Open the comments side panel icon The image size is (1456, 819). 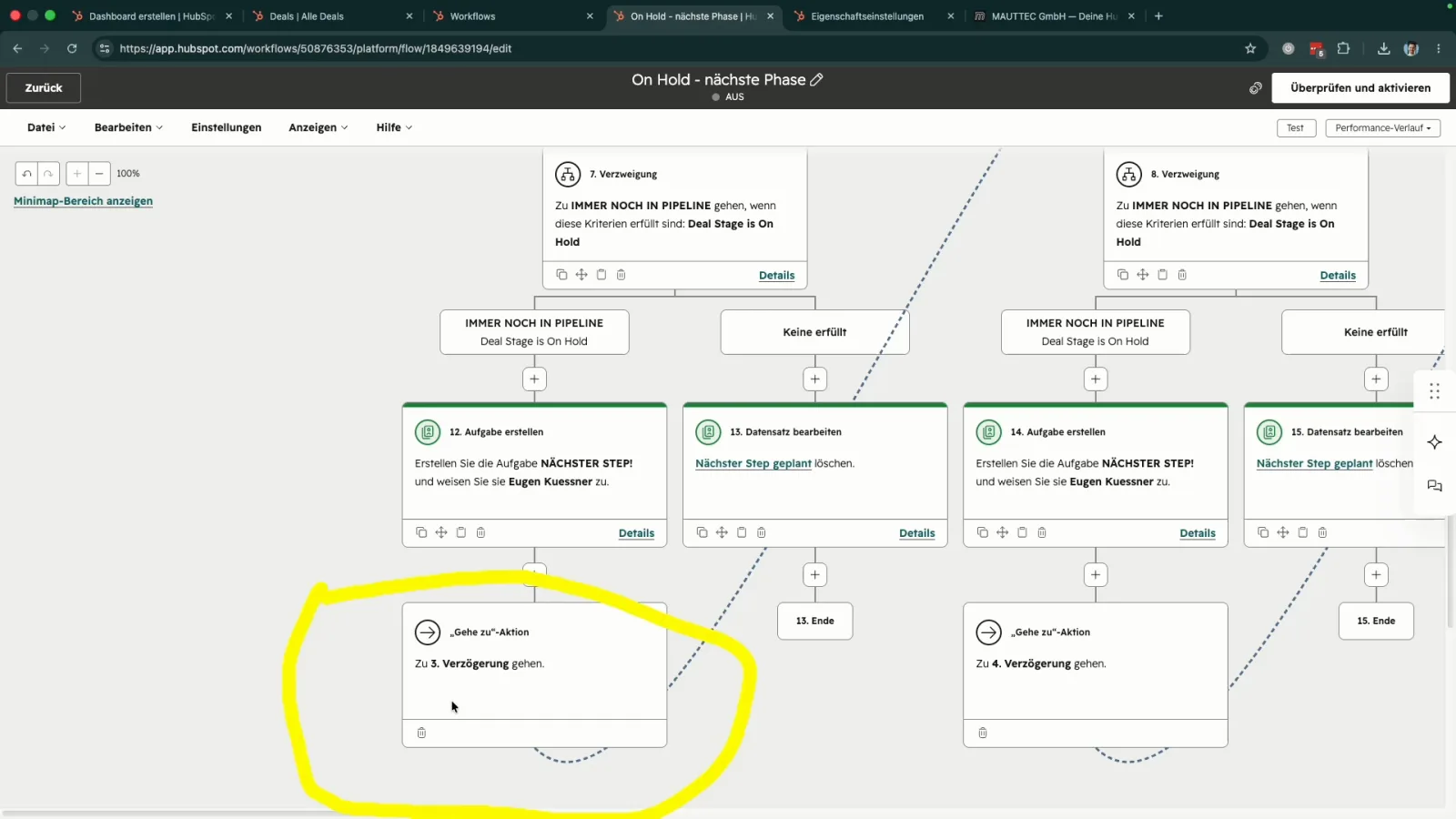pyautogui.click(x=1435, y=486)
